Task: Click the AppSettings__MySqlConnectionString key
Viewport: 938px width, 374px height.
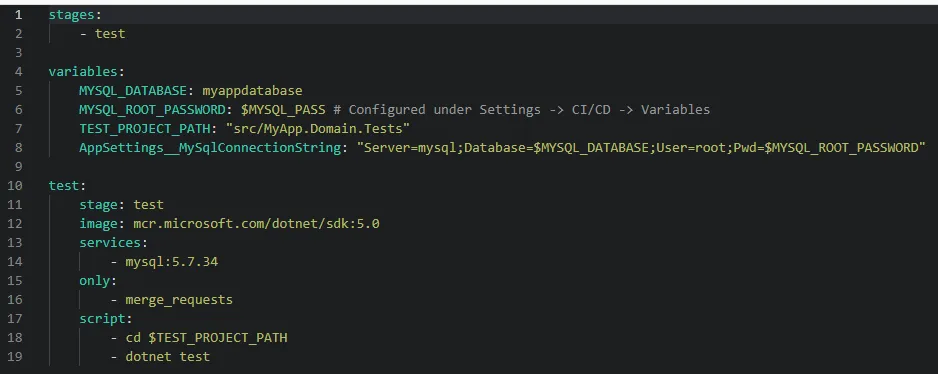Action: 210,148
